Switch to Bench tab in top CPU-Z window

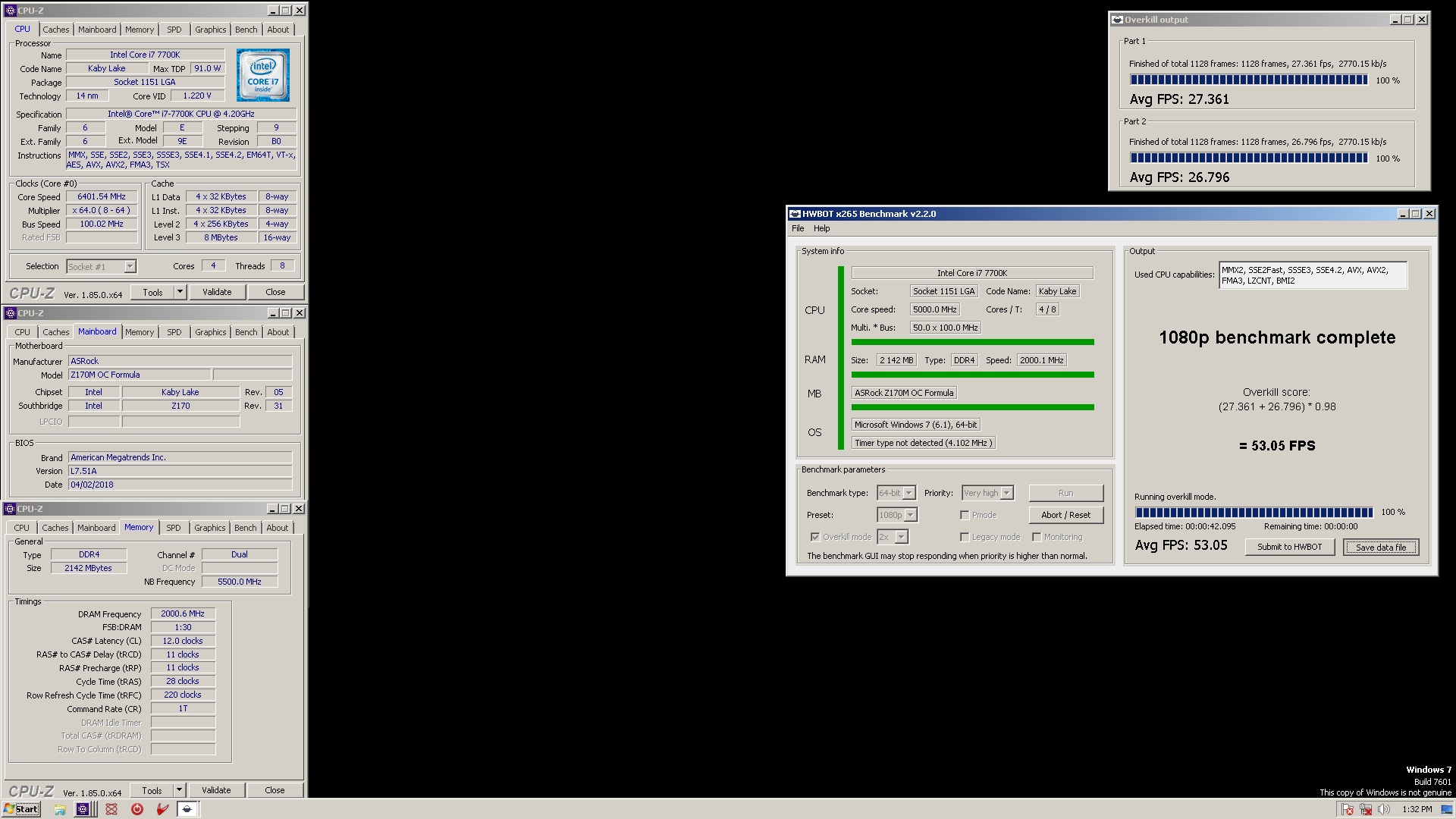point(246,30)
